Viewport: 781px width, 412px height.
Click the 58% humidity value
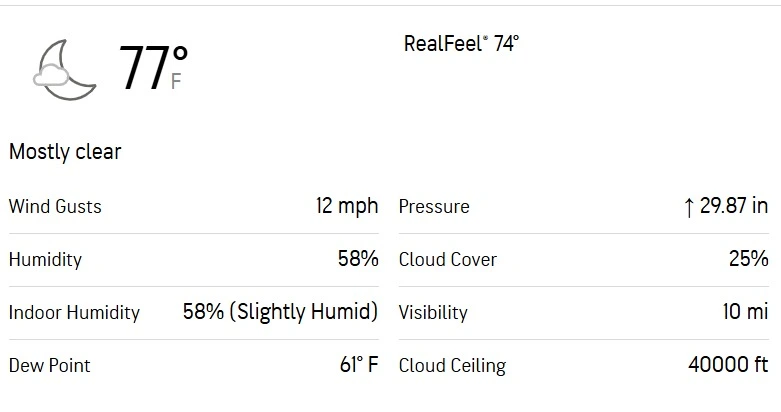point(358,259)
